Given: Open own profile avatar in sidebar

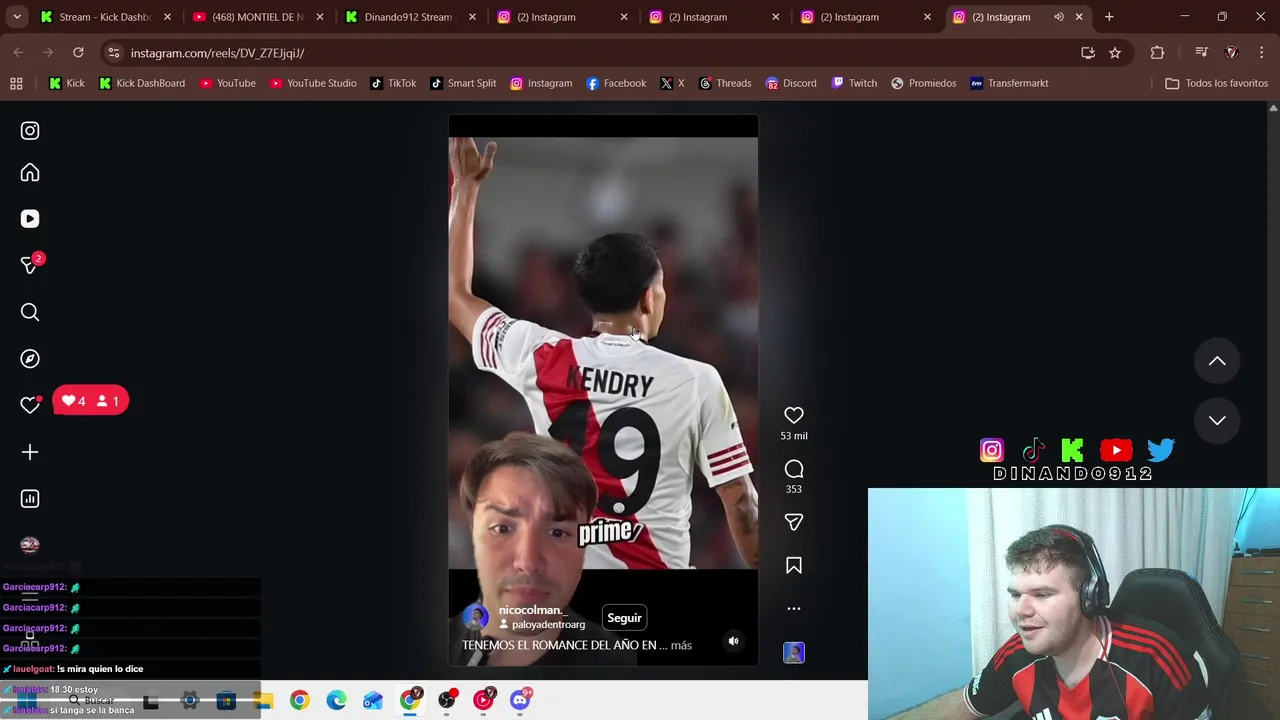Looking at the screenshot, I should 30,545.
